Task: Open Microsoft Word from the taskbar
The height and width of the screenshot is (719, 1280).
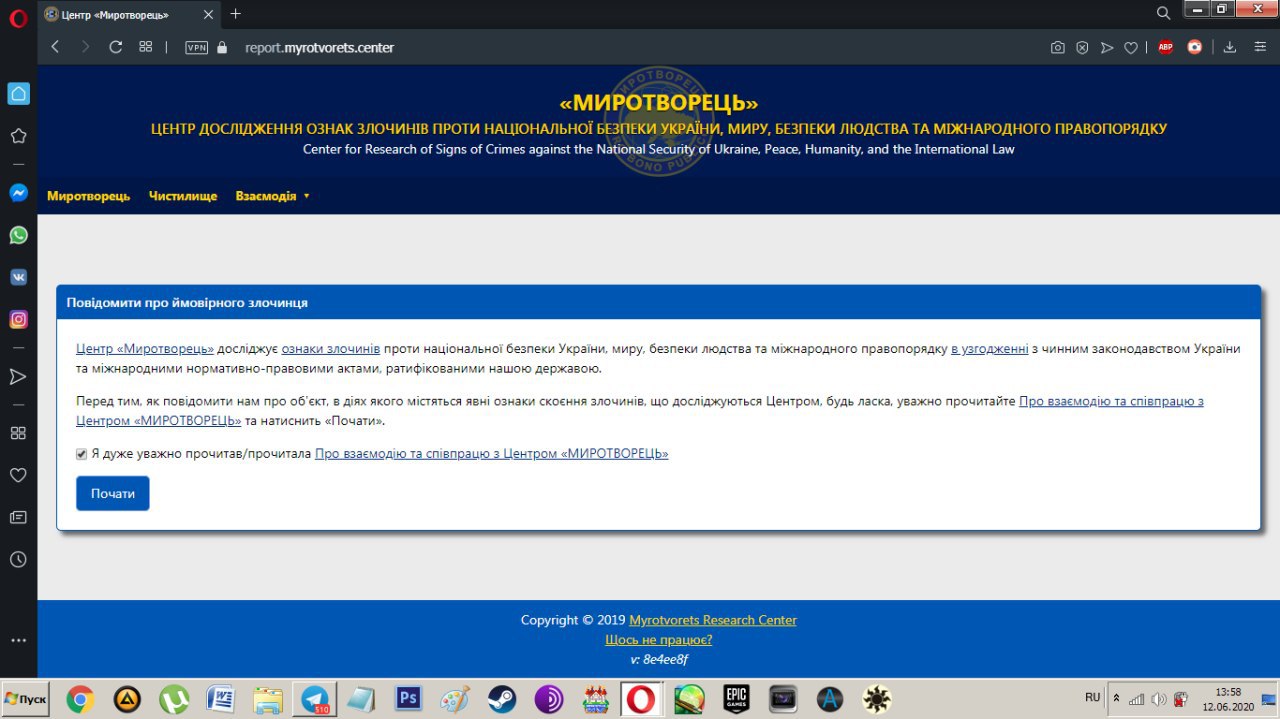Action: click(220, 698)
